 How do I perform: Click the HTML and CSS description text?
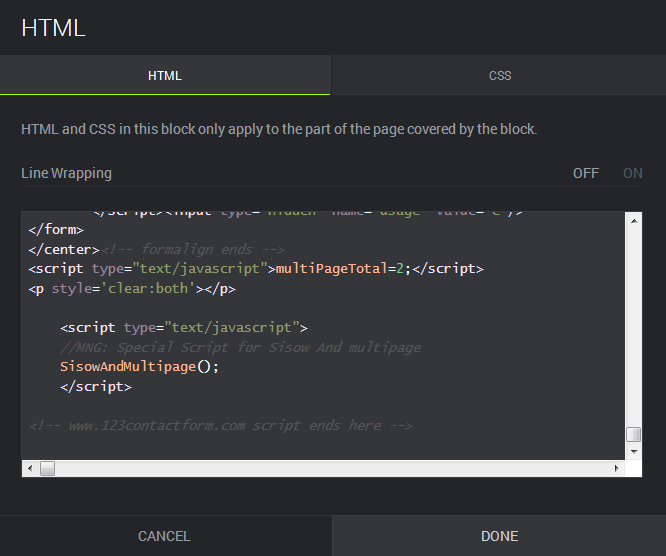[x=279, y=129]
